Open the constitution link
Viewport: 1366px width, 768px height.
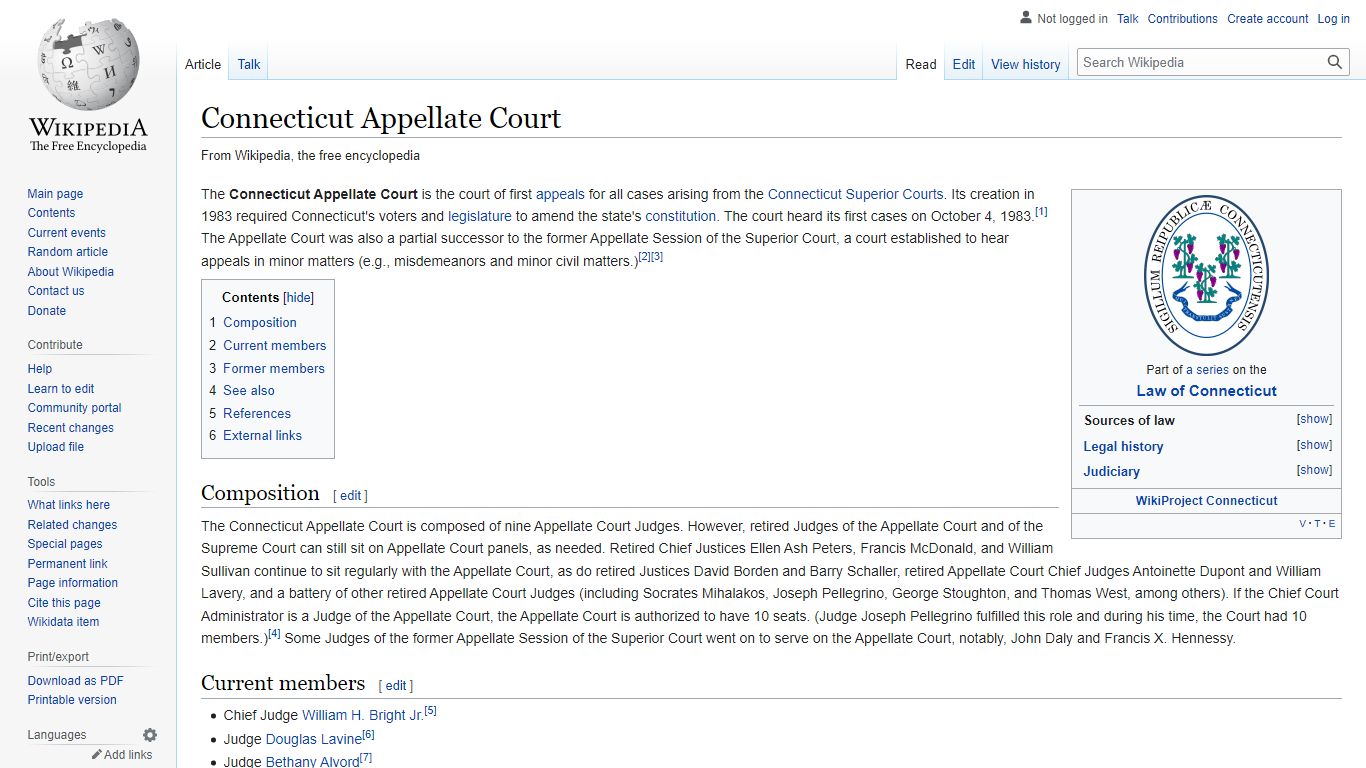(x=681, y=216)
